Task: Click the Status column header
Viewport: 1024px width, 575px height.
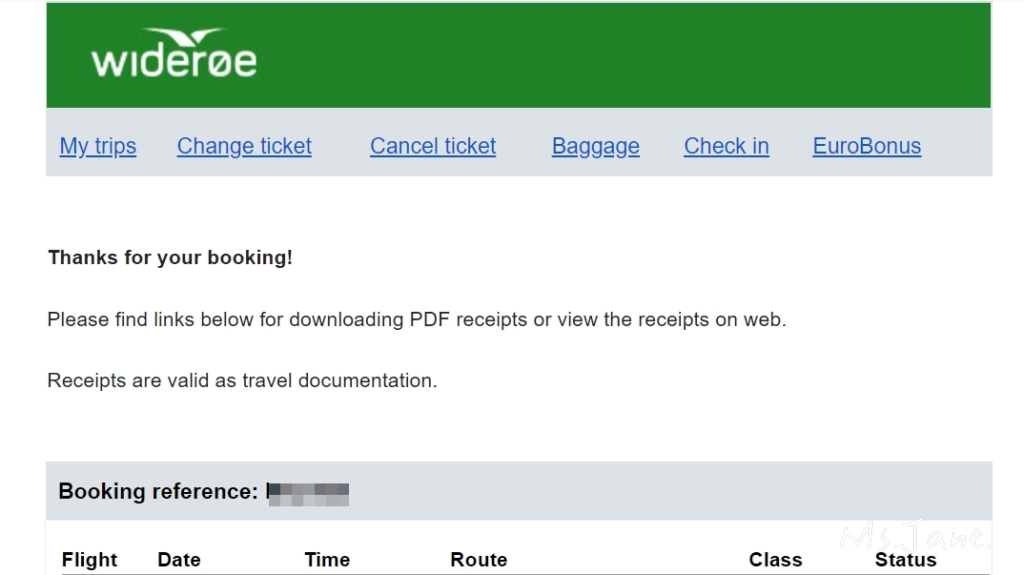Action: pos(905,560)
